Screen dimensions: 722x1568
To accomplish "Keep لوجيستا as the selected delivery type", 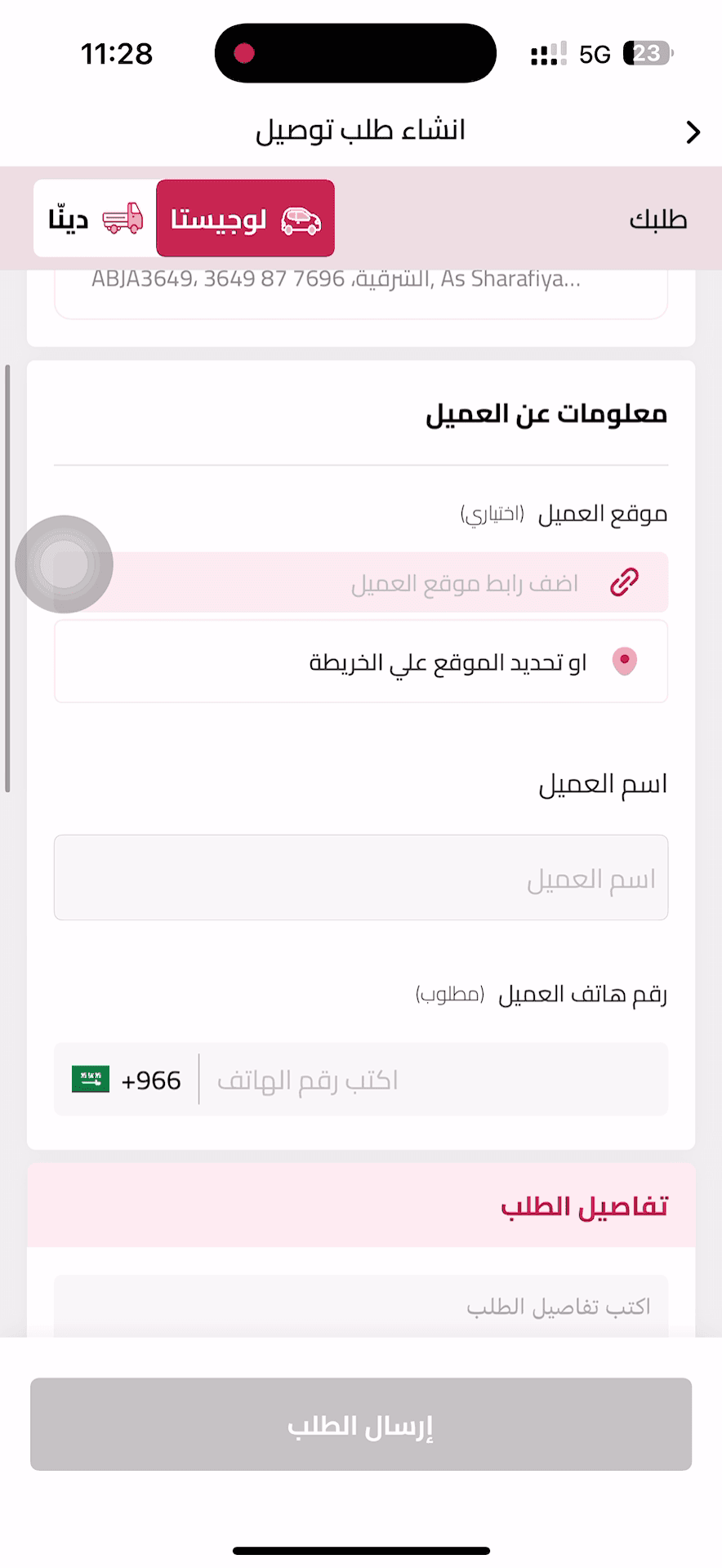I will pos(244,219).
